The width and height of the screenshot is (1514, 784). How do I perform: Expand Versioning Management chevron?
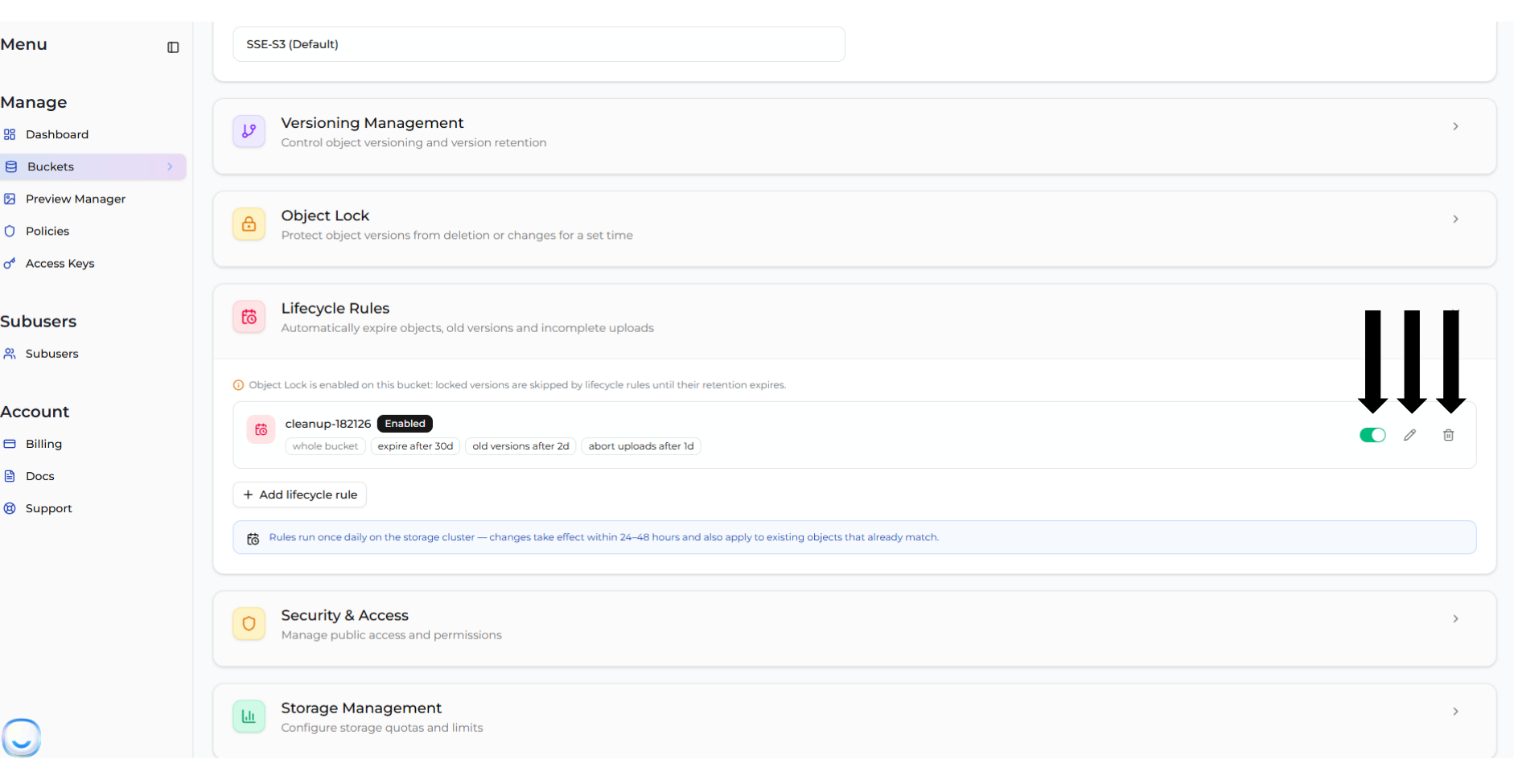click(x=1455, y=126)
